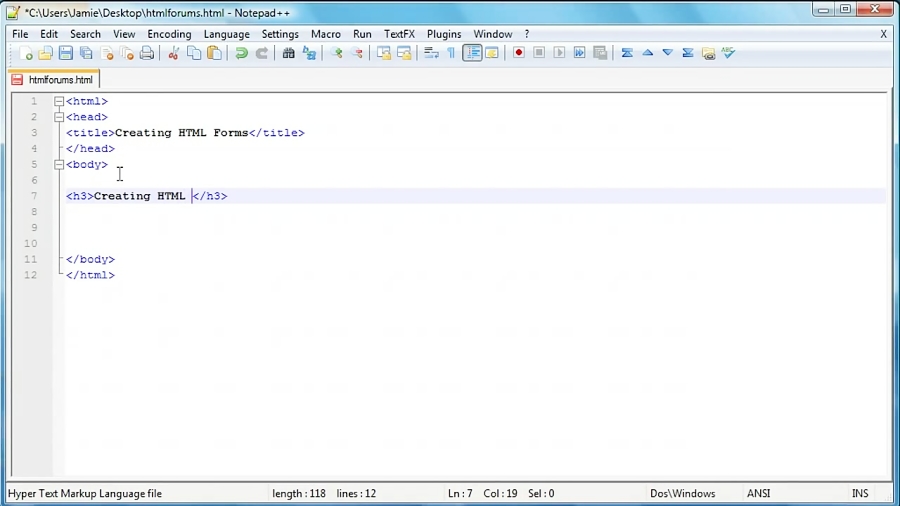Open the Plugins menu
This screenshot has height=506, width=900.
(x=444, y=34)
